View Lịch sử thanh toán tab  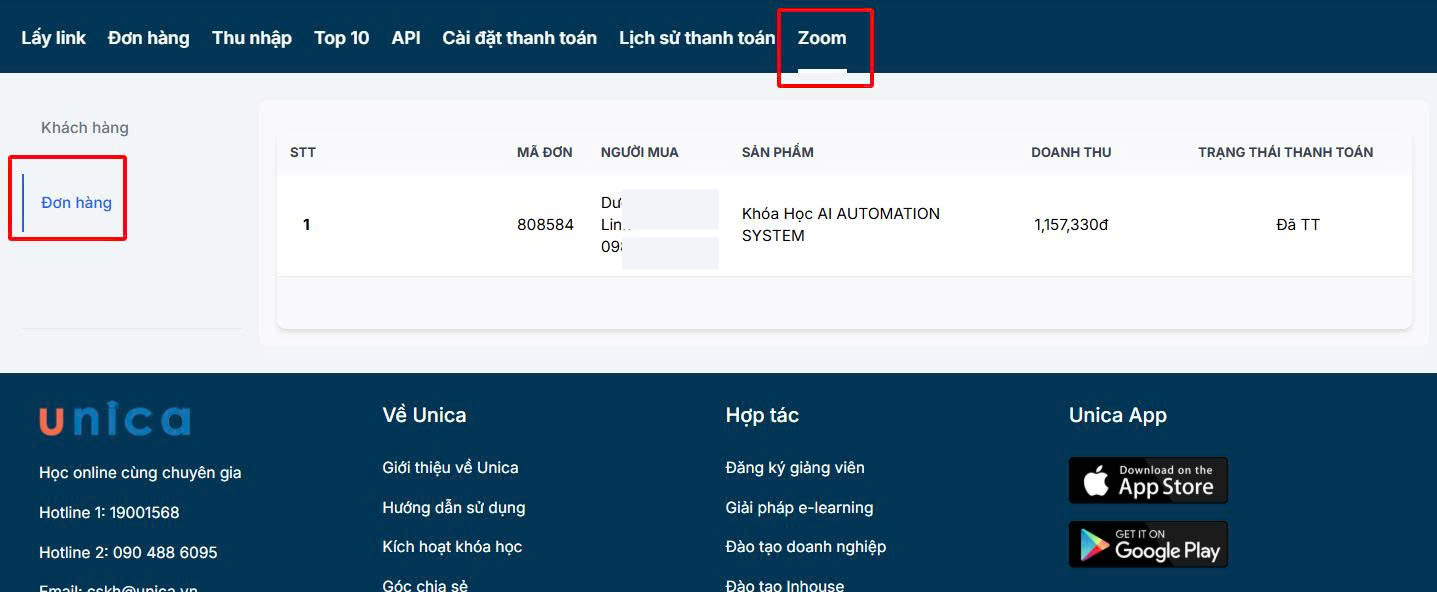click(x=696, y=38)
